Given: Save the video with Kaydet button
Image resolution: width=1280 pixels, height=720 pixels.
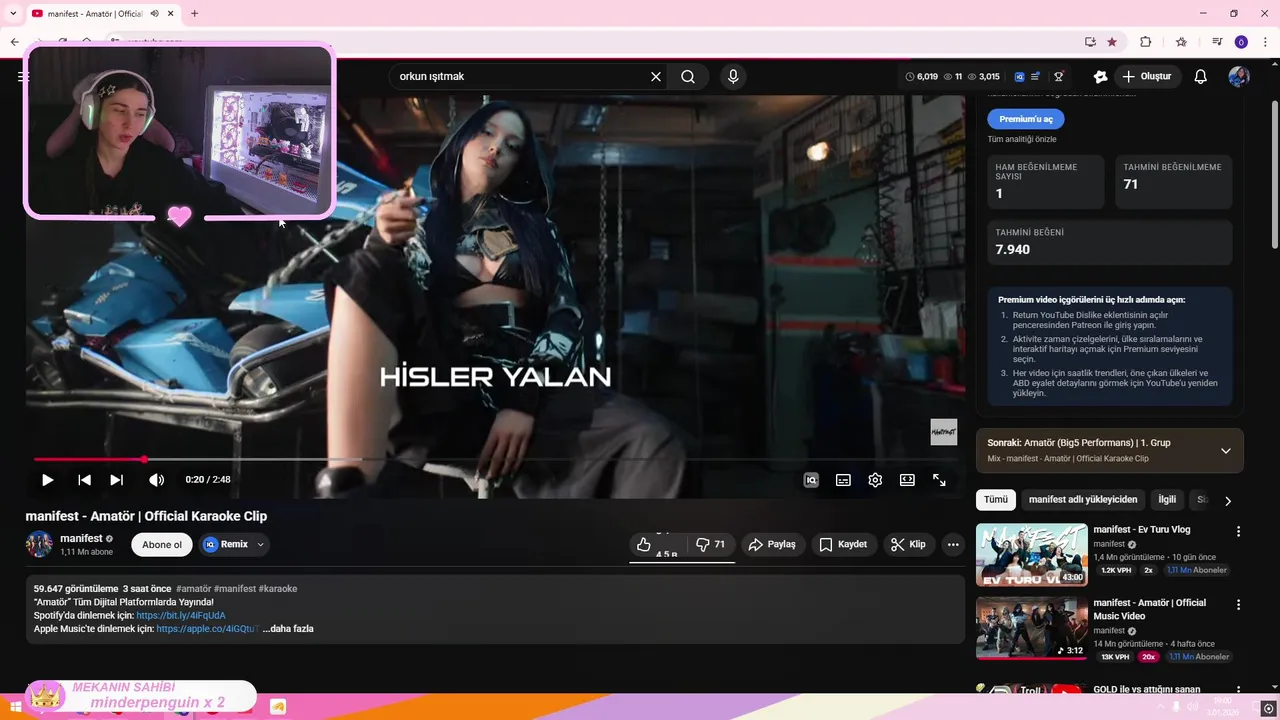Looking at the screenshot, I should pyautogui.click(x=843, y=545).
